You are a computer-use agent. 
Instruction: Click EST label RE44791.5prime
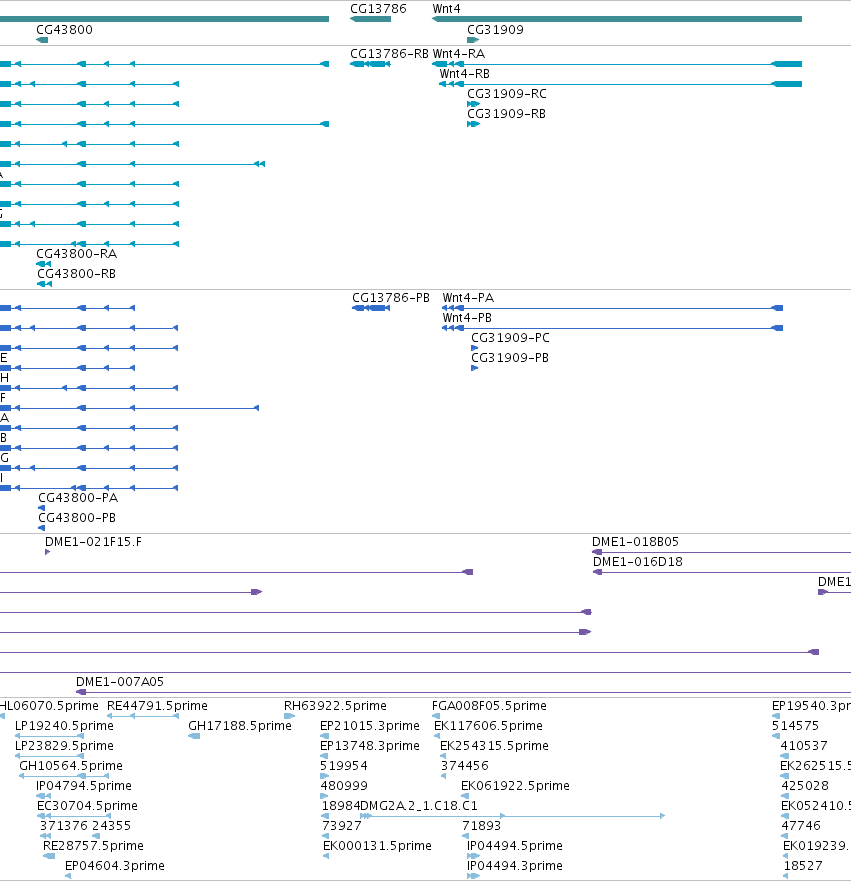click(x=157, y=706)
